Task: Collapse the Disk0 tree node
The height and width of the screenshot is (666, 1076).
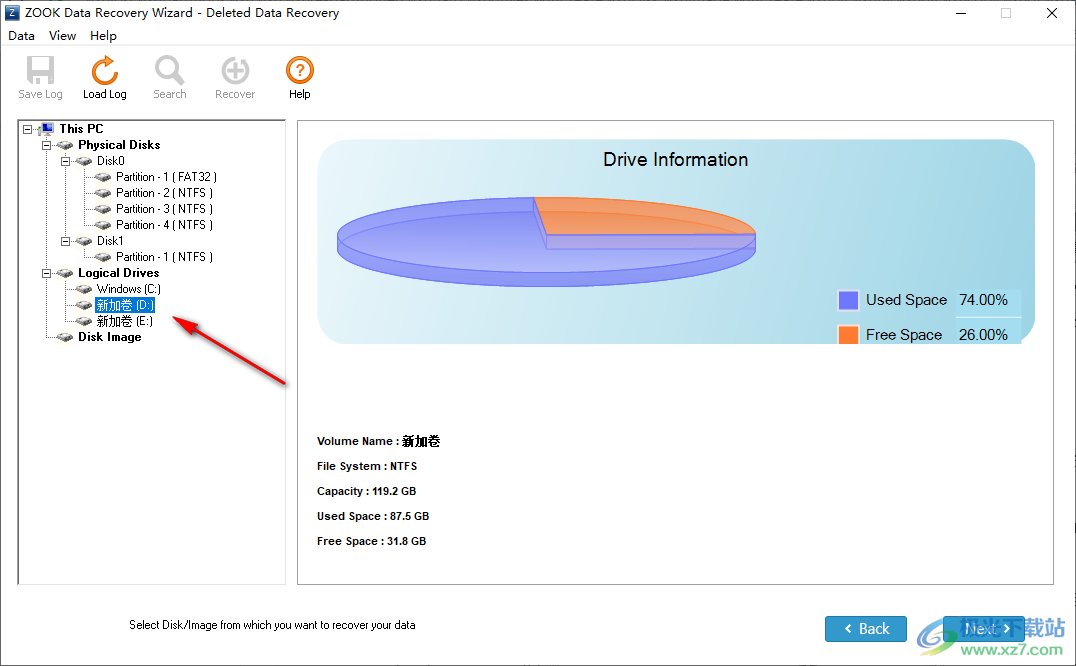Action: (x=65, y=160)
